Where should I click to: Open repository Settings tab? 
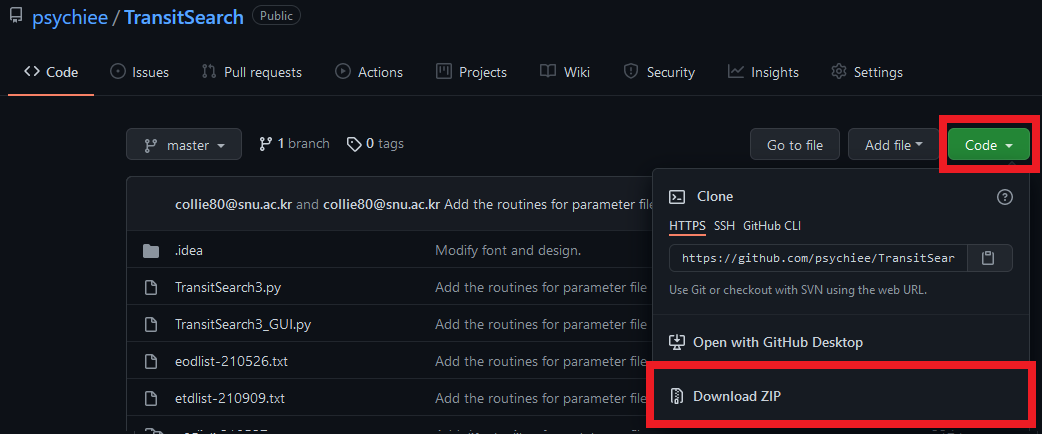[x=867, y=72]
